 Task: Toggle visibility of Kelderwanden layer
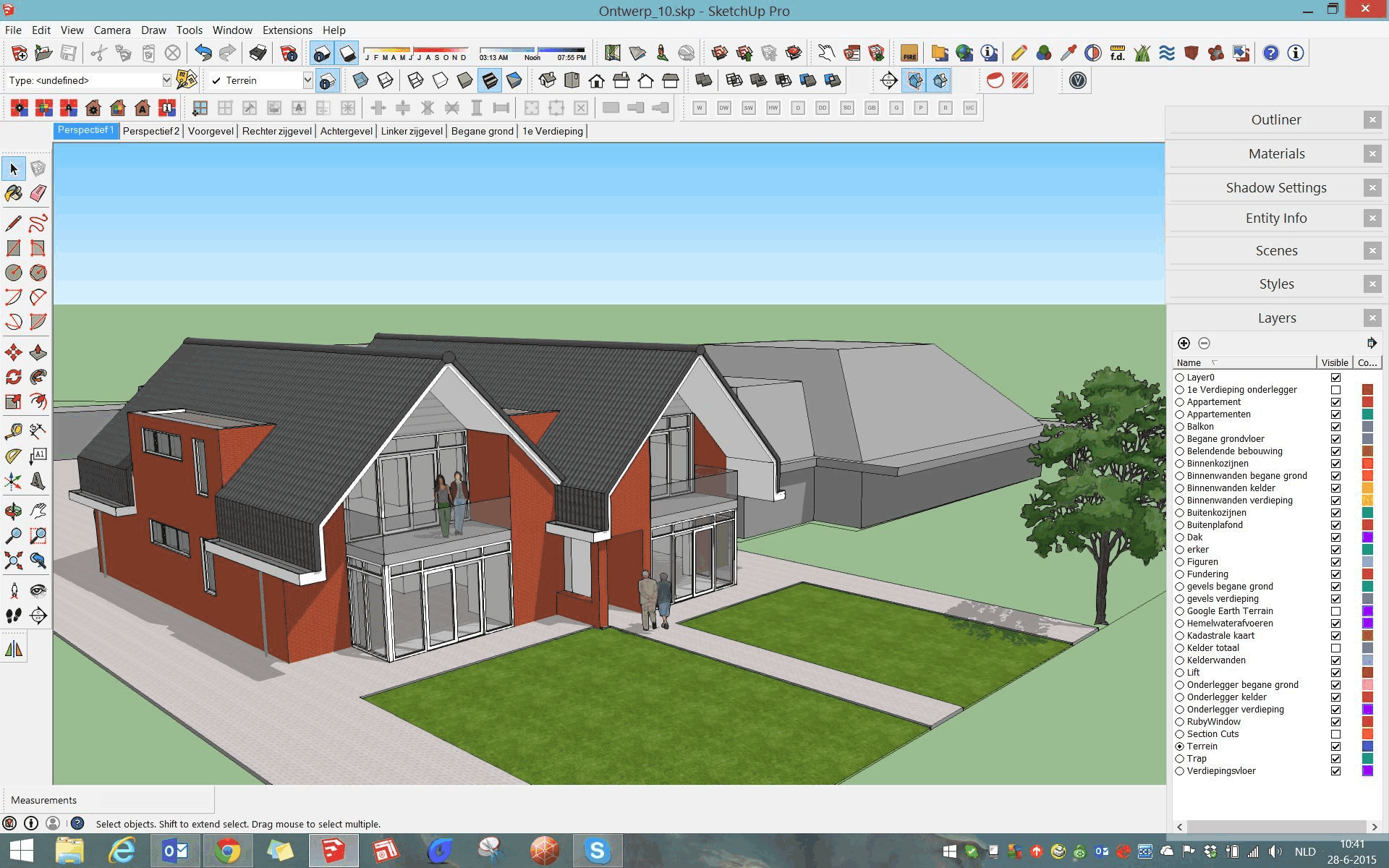[1335, 660]
